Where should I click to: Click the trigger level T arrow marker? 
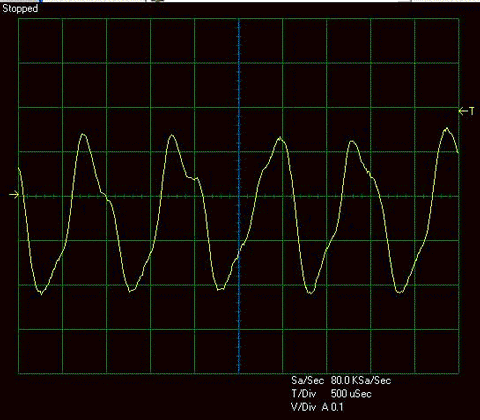[x=466, y=111]
